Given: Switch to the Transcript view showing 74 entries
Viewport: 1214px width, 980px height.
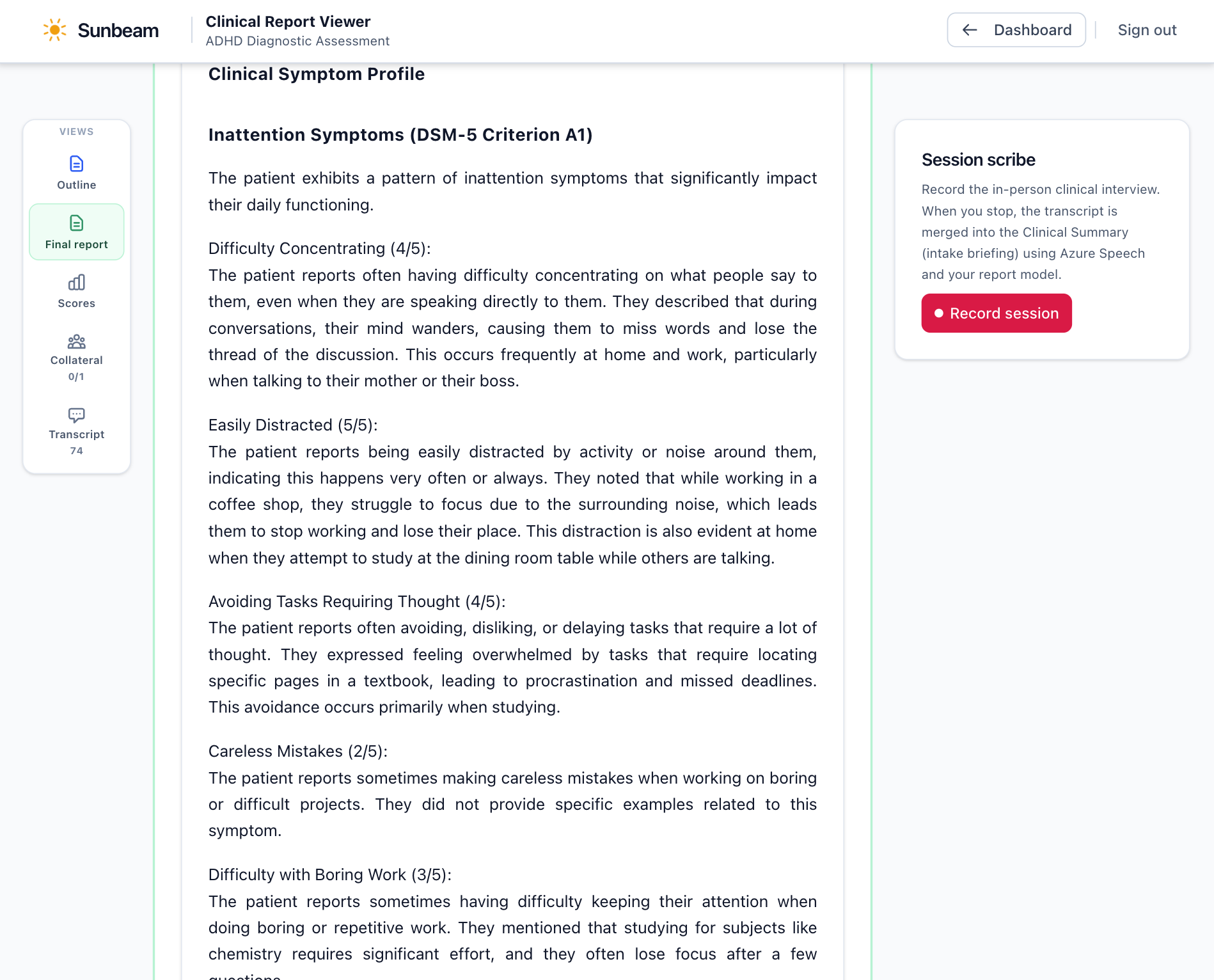Looking at the screenshot, I should pyautogui.click(x=76, y=432).
